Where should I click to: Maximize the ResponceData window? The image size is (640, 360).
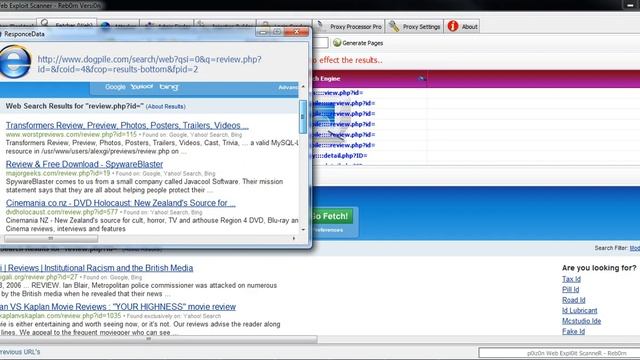[277, 31]
